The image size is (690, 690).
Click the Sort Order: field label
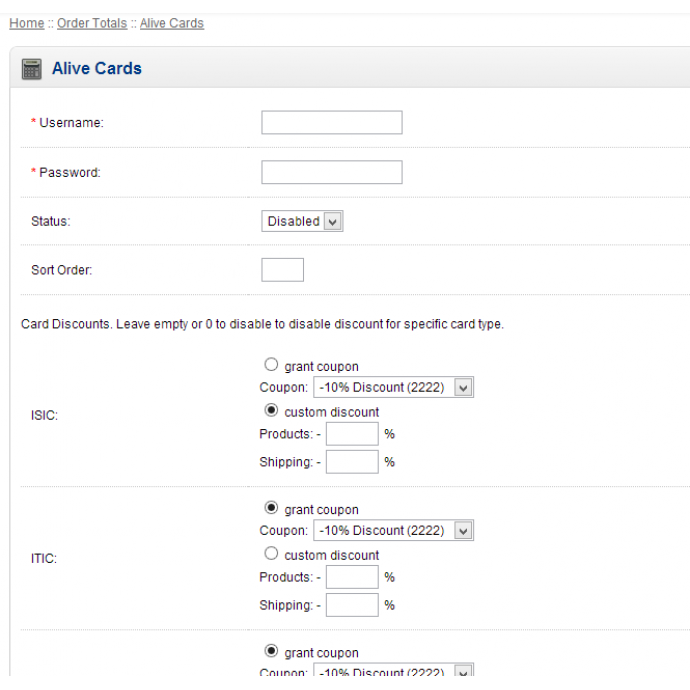coord(62,270)
